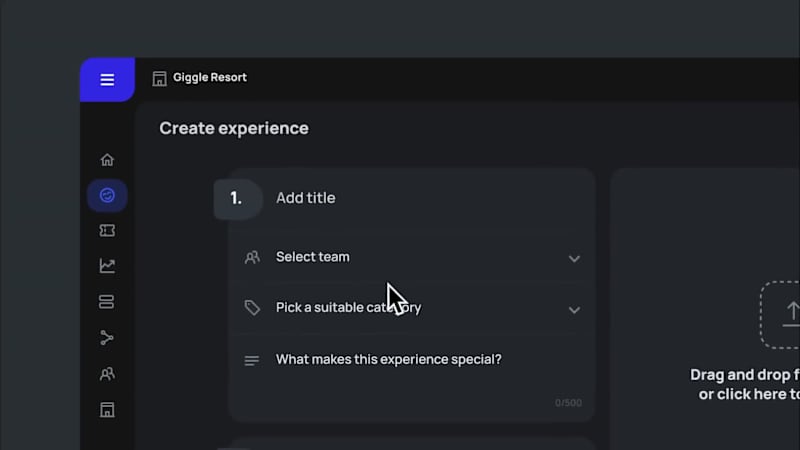
Task: Click the upload arrow dashed box
Action: [780, 315]
